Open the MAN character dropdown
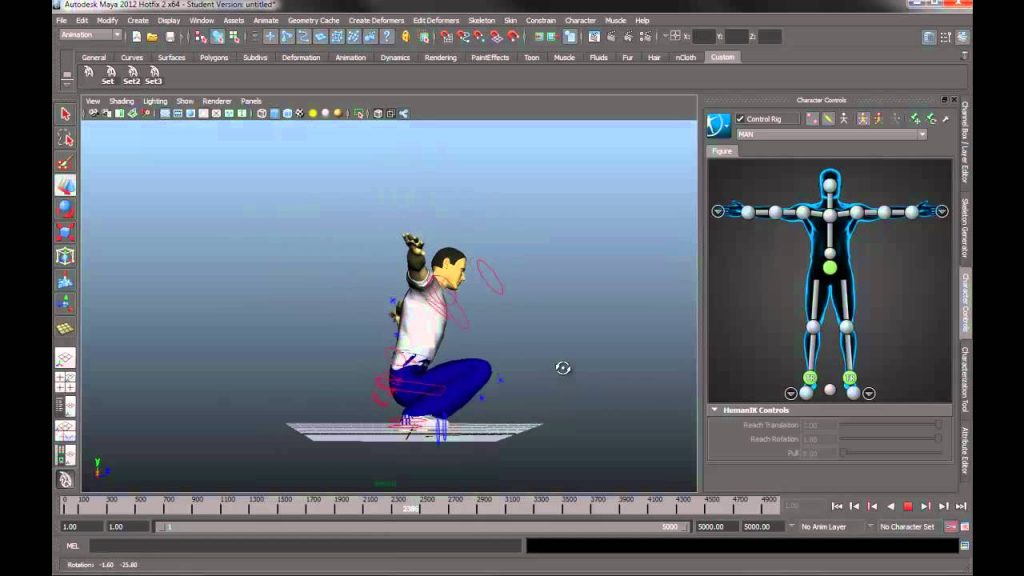 (831, 135)
